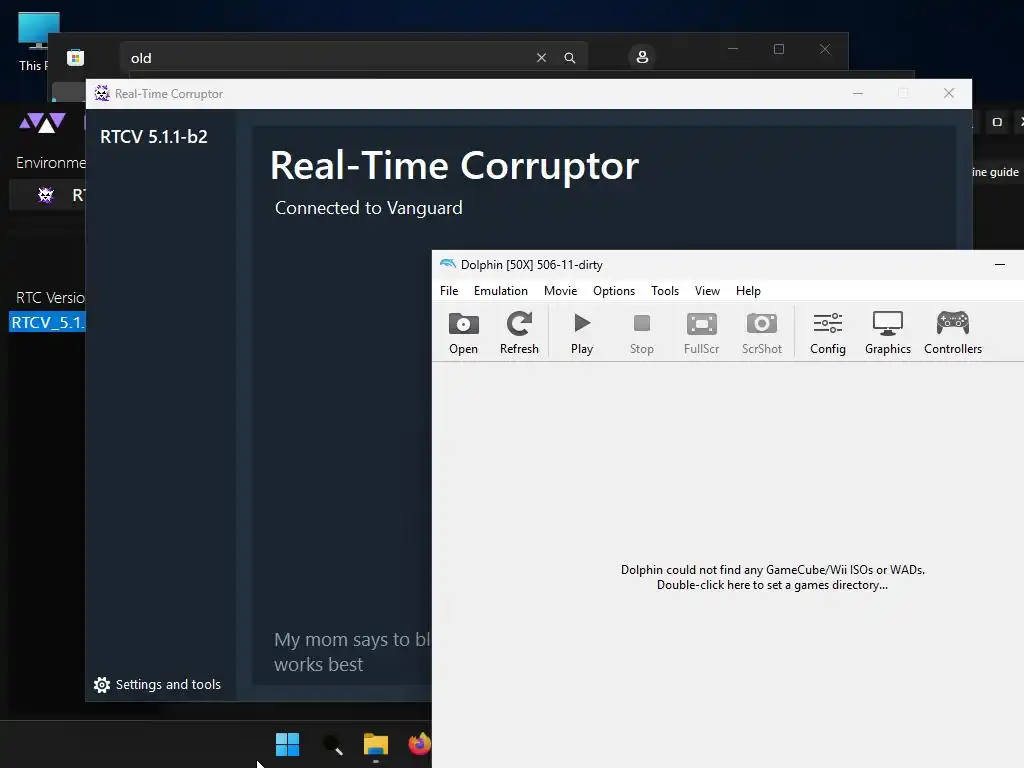
Task: Clear the 'old' search text with X
Action: [x=541, y=57]
